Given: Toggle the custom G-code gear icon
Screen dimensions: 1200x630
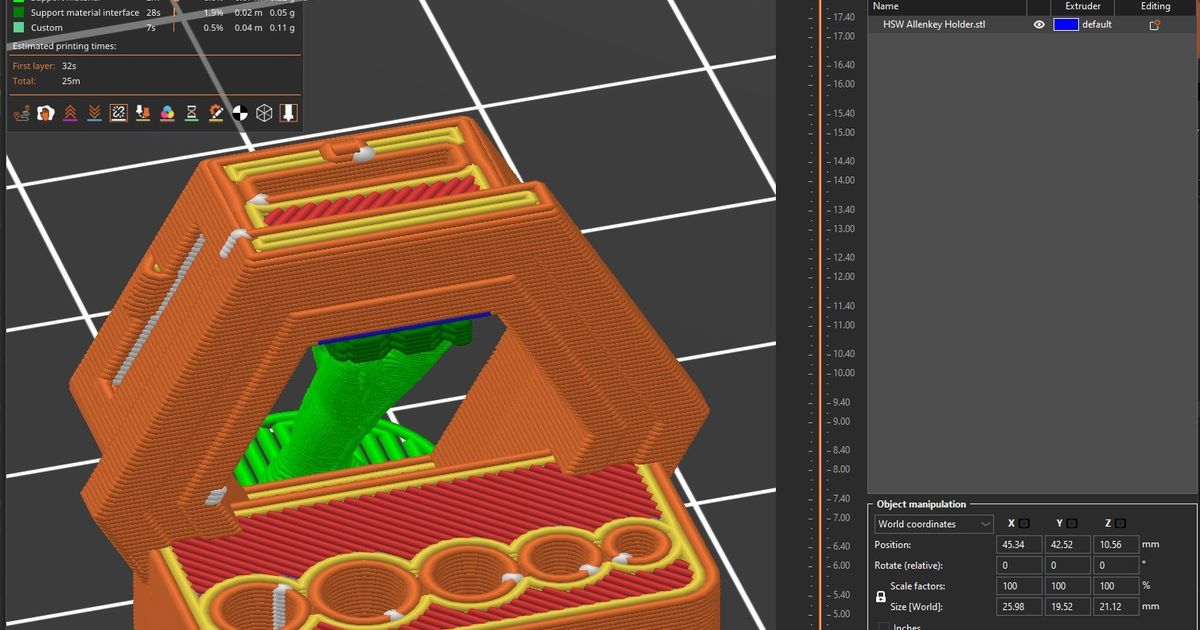Looking at the screenshot, I should tap(216, 114).
